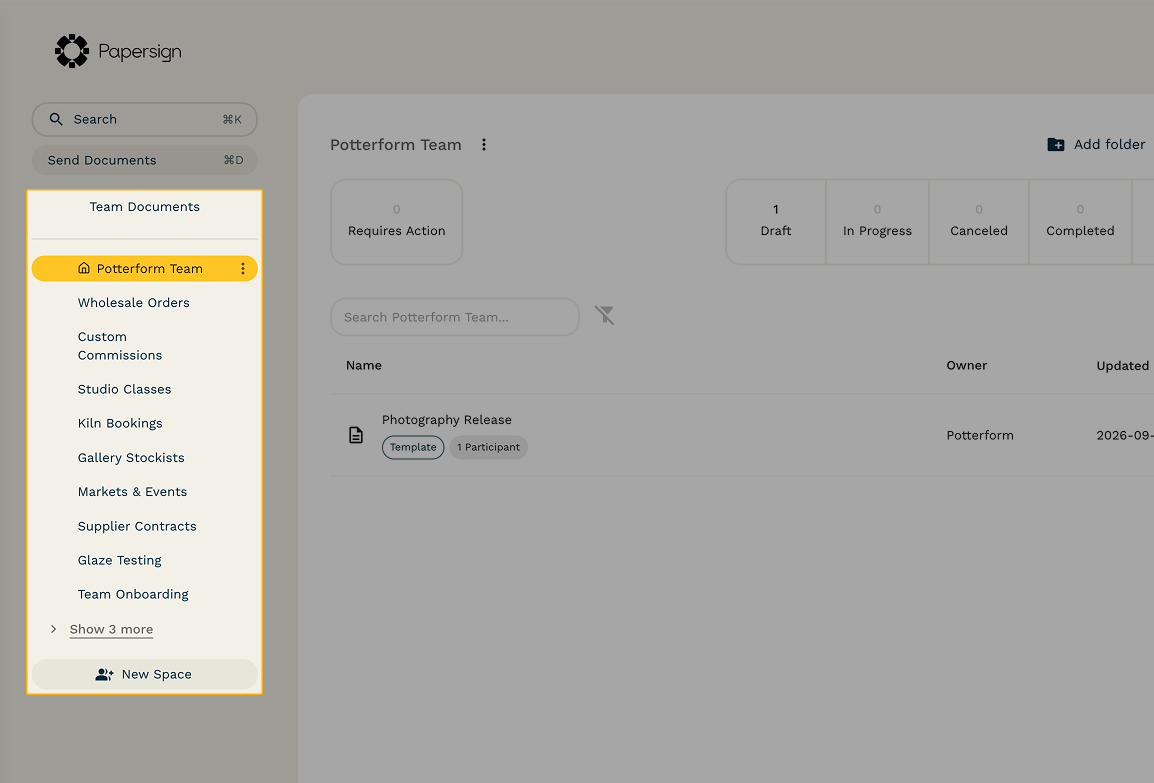This screenshot has width=1154, height=783.
Task: Open the Studio Classes folder
Action: (124, 389)
